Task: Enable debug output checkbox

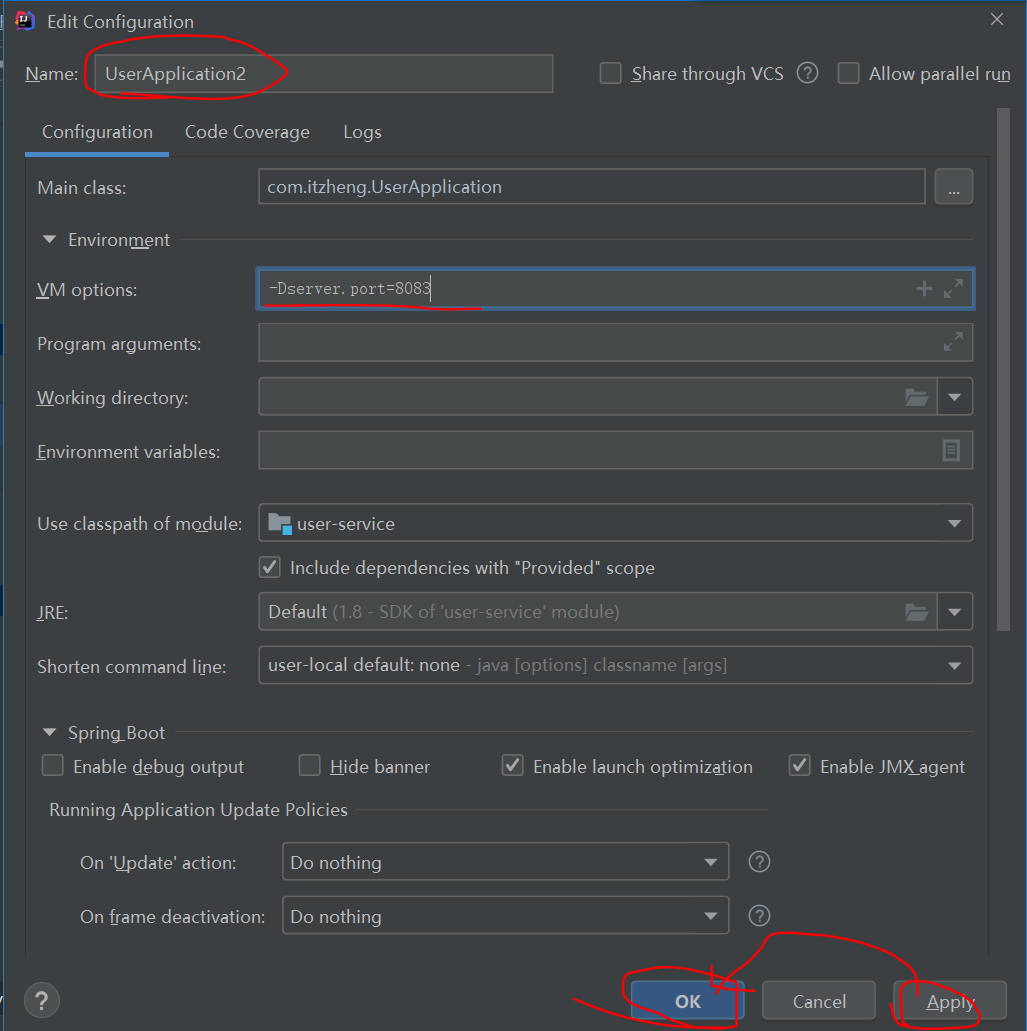Action: [53, 765]
